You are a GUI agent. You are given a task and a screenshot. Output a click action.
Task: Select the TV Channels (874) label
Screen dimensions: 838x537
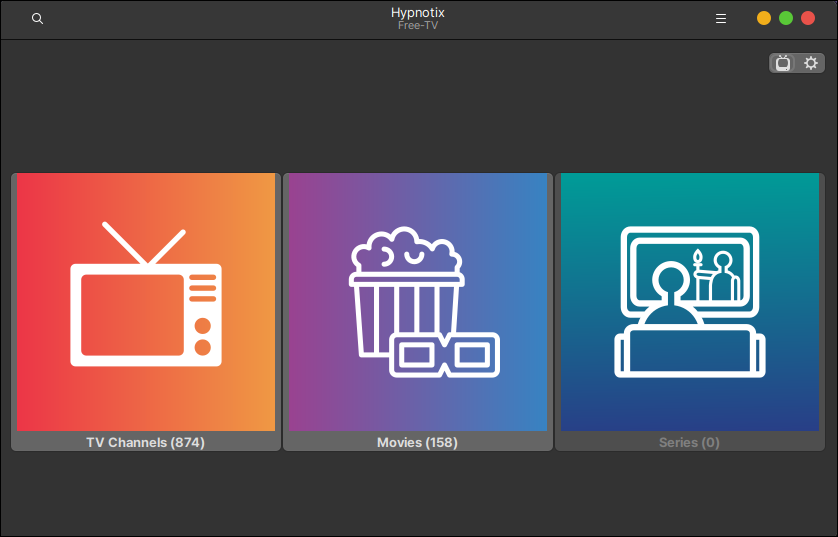[x=145, y=442]
